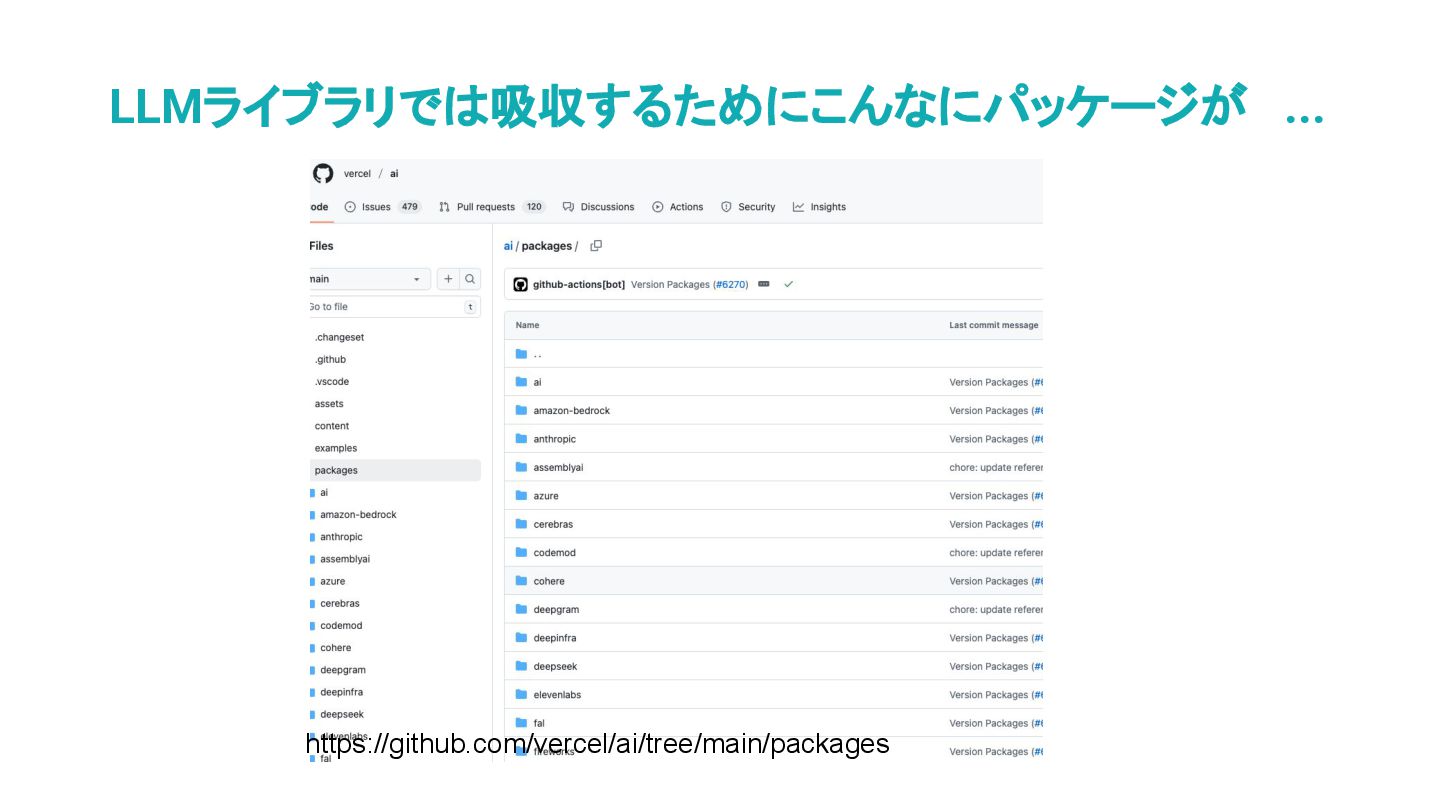Expand commit message ellipsis button
This screenshot has height=810, width=1440.
764,285
